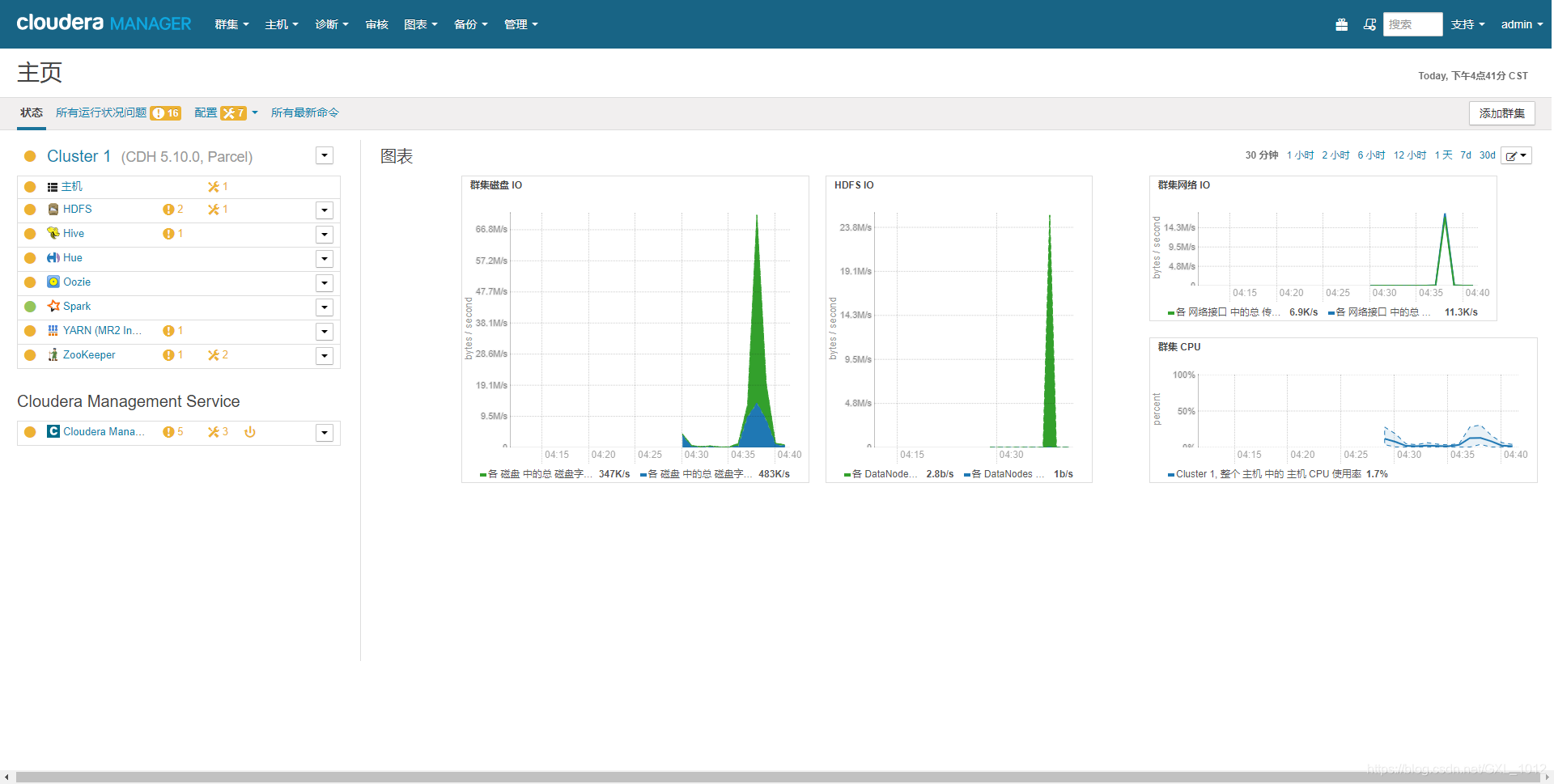Screen dimensions: 1554x784
Task: Open Cloudera Management health badge showing 5
Action: tap(172, 432)
